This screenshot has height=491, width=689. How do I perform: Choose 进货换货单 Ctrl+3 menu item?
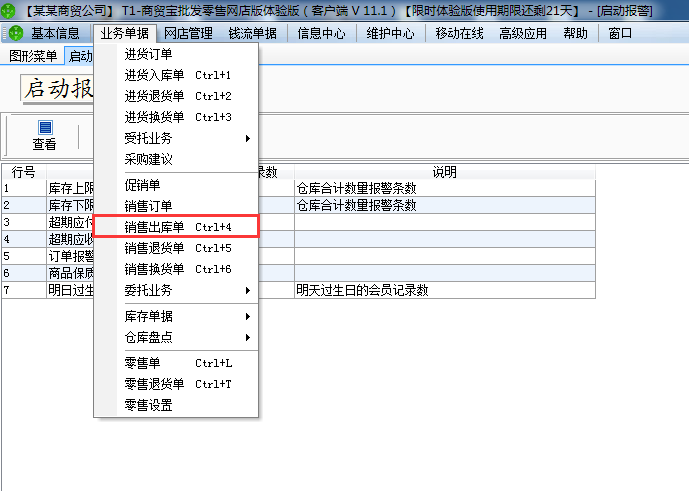(x=176, y=117)
